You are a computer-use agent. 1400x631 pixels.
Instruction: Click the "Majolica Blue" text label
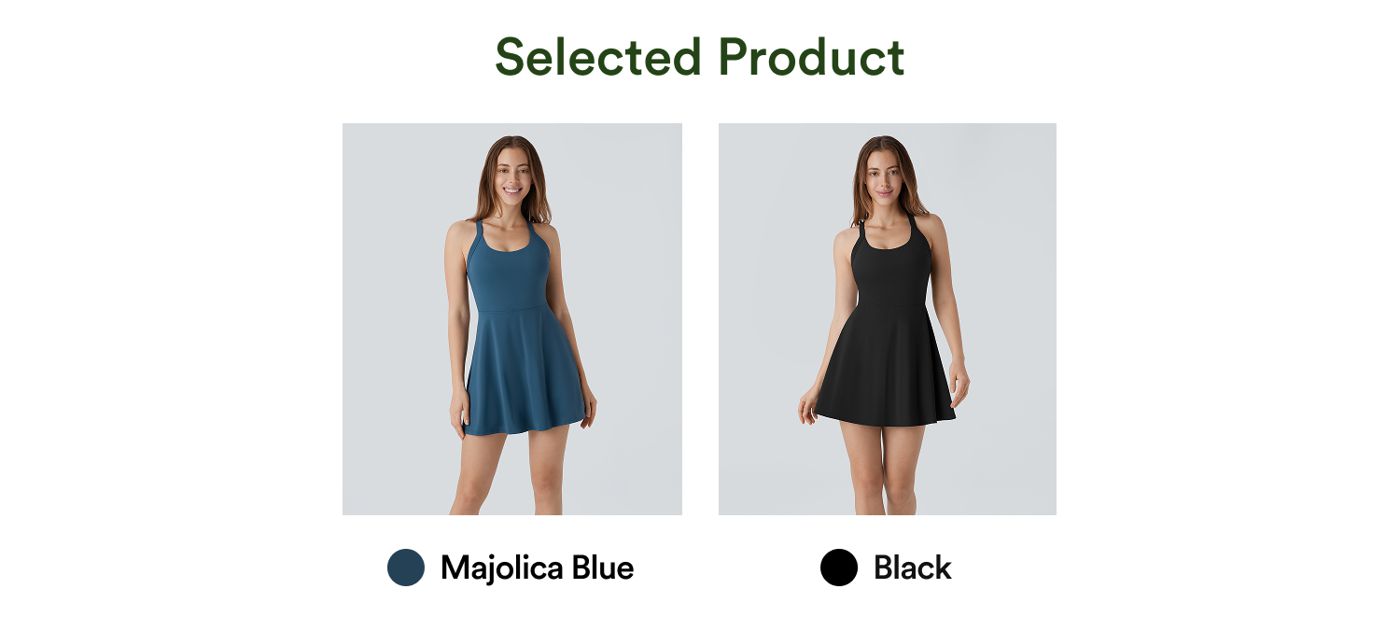pyautogui.click(x=537, y=568)
